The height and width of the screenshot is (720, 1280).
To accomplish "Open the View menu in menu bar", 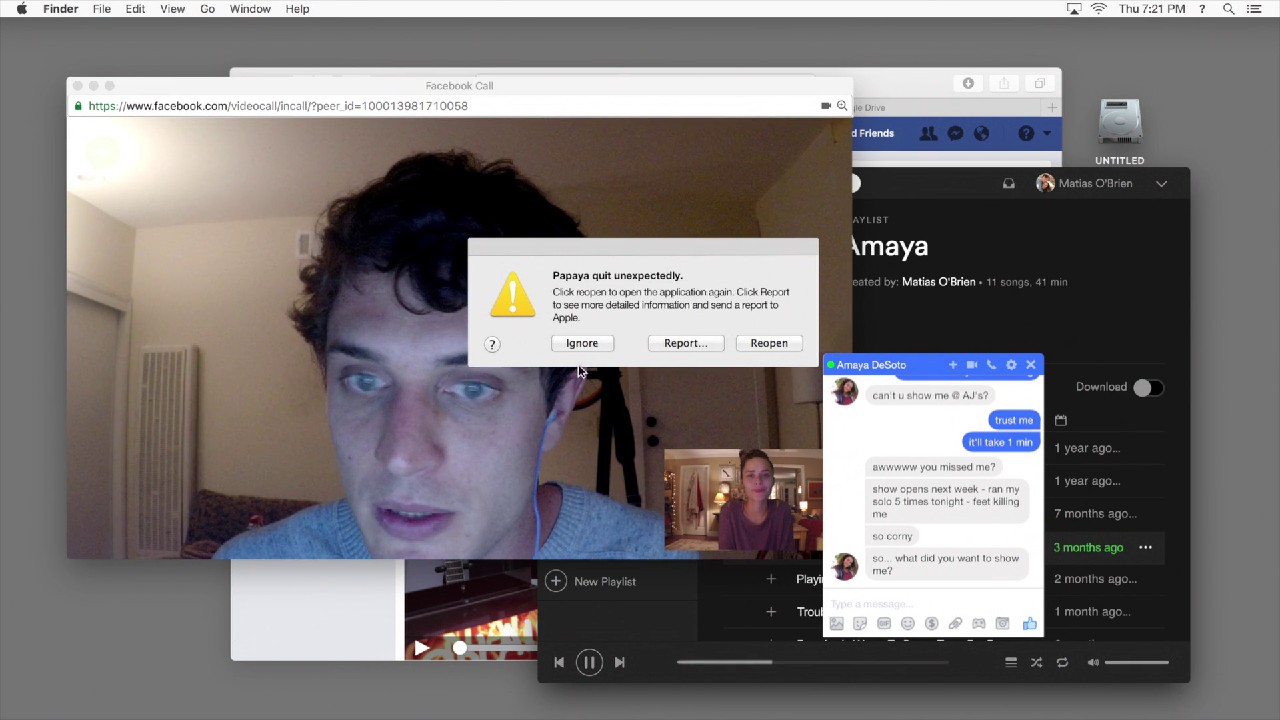I will point(172,9).
